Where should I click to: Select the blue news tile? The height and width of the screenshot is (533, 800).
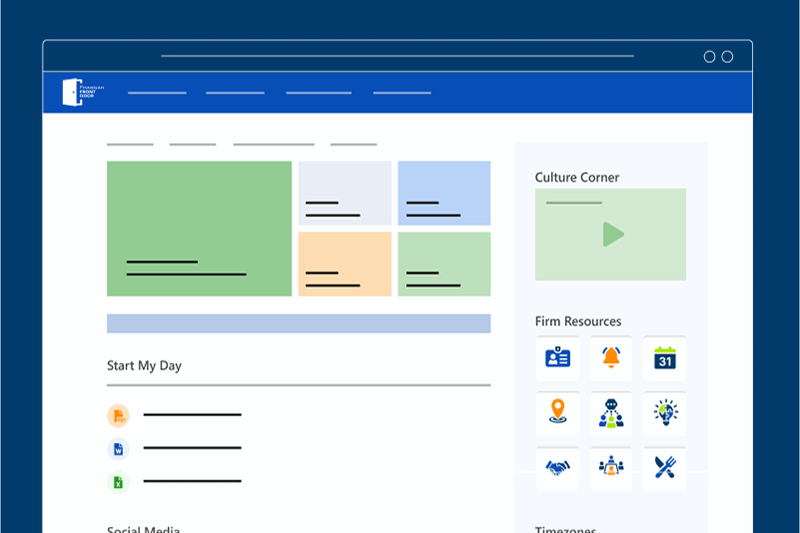pos(444,193)
